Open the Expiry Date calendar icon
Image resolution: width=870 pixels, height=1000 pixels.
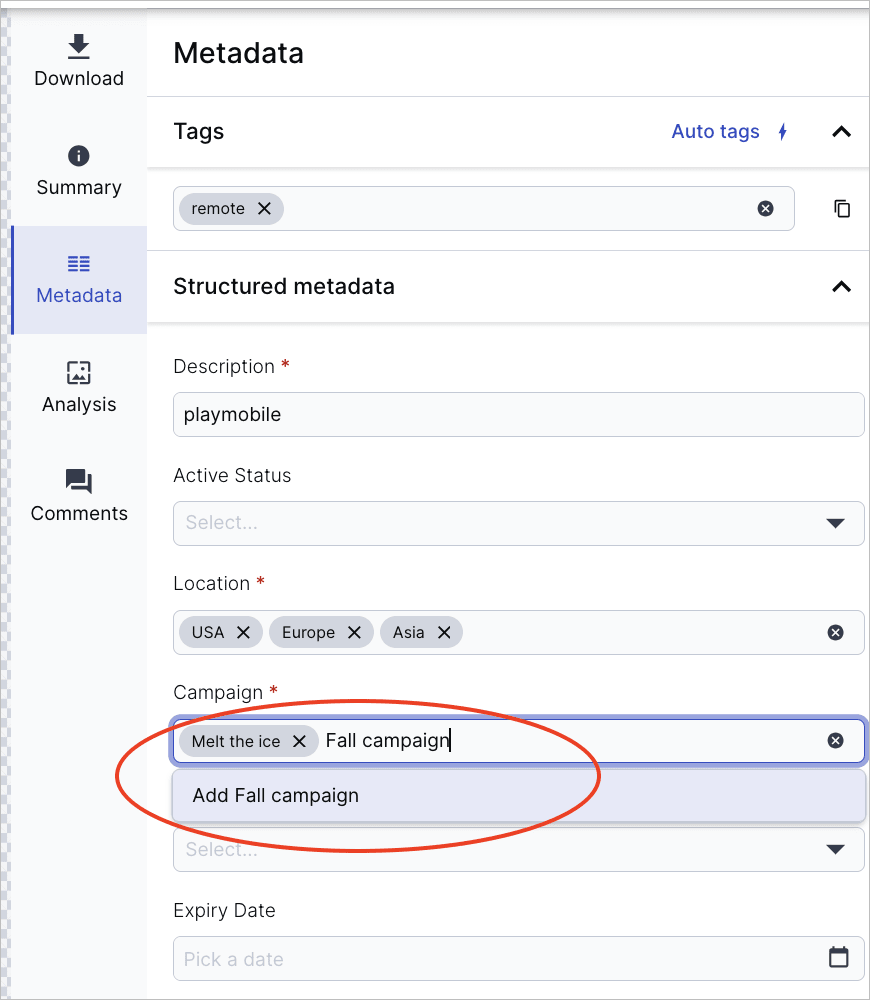coord(838,957)
